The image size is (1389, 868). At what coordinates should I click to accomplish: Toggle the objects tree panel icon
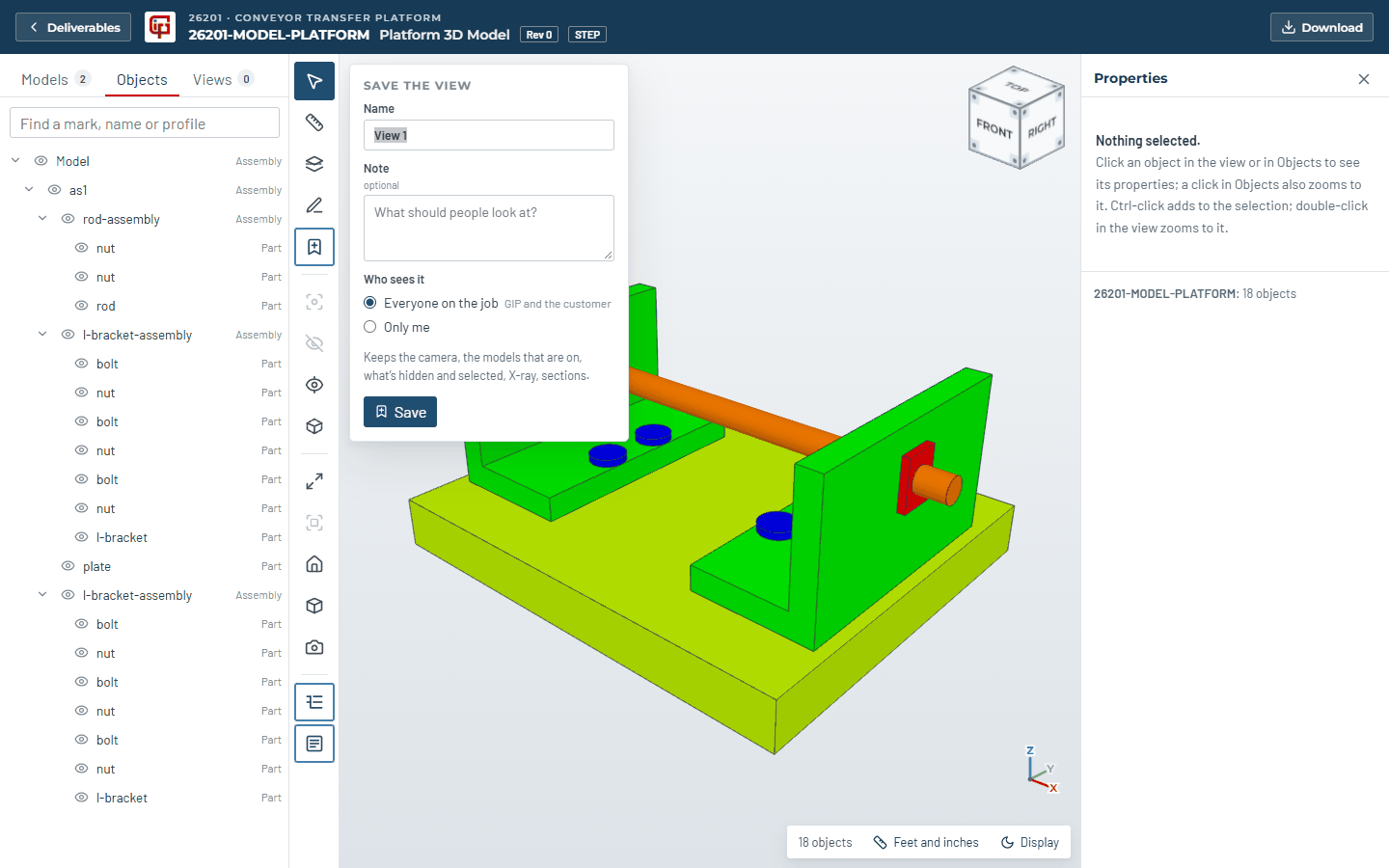pos(314,702)
